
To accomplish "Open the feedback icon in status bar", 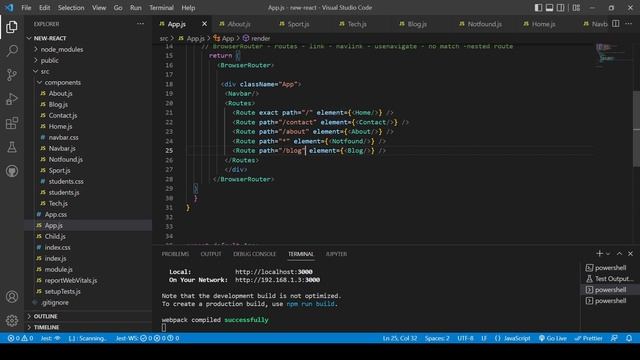I will (614, 338).
